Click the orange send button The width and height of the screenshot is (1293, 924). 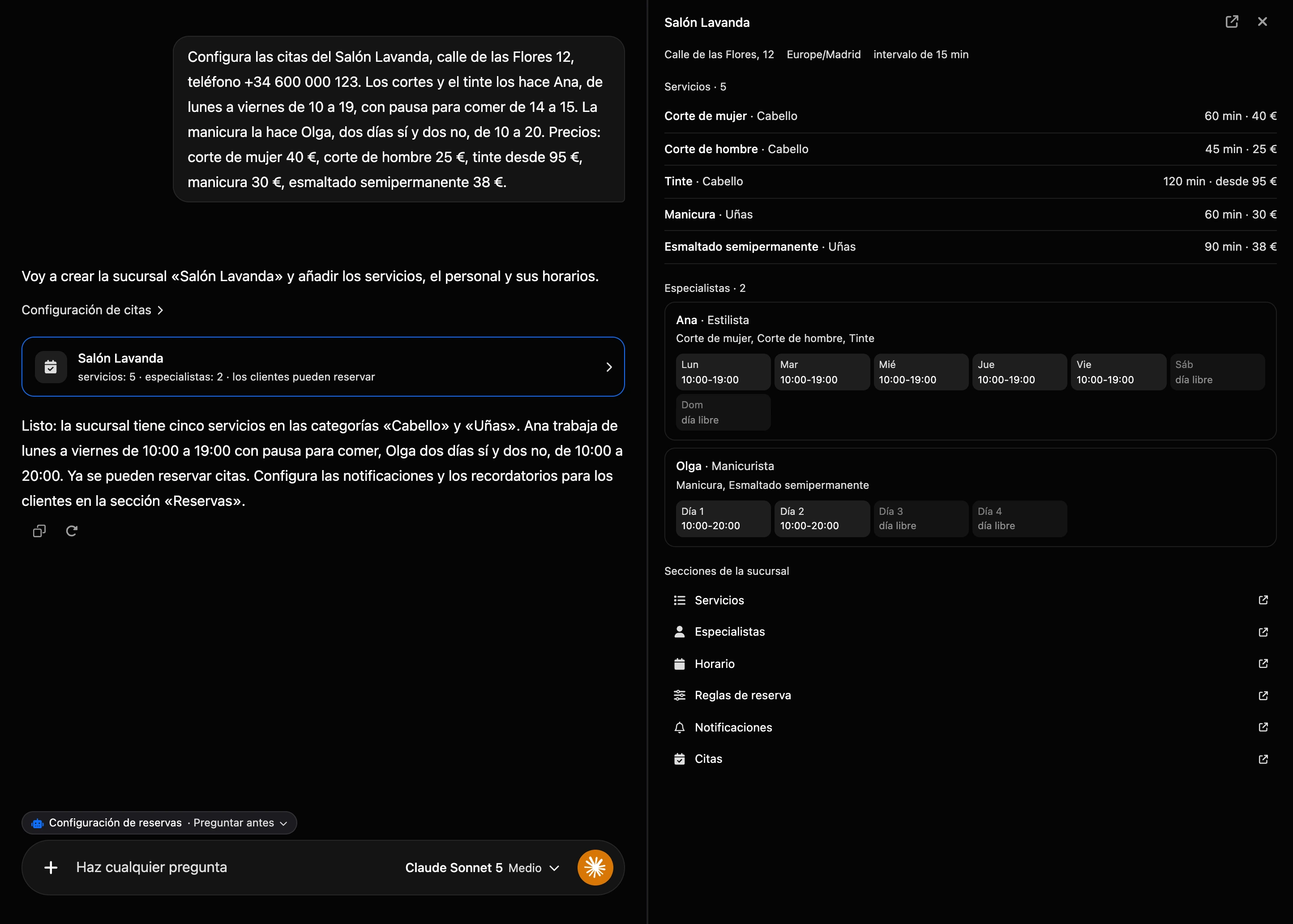click(595, 867)
